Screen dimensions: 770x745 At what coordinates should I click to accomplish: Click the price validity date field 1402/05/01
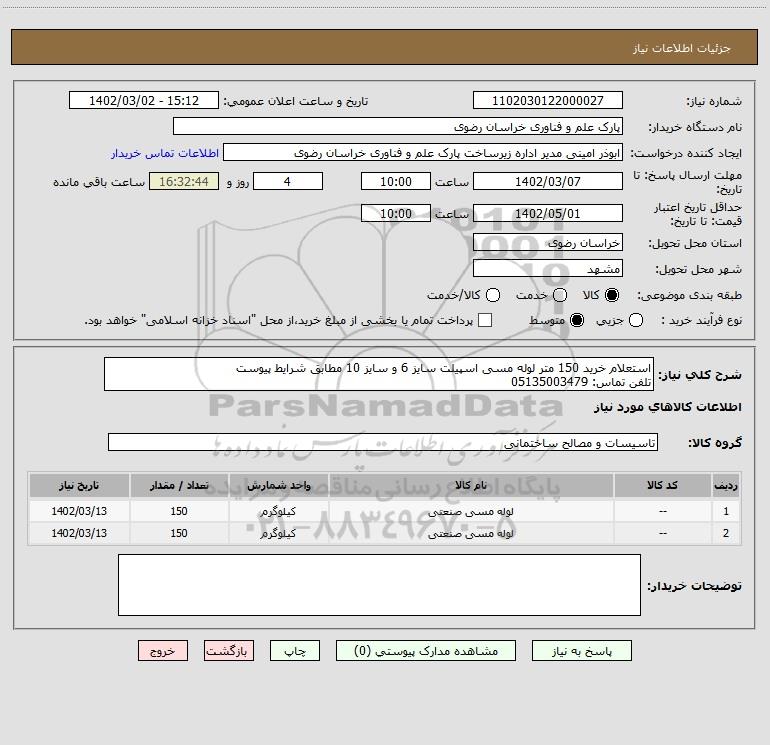(x=548, y=213)
